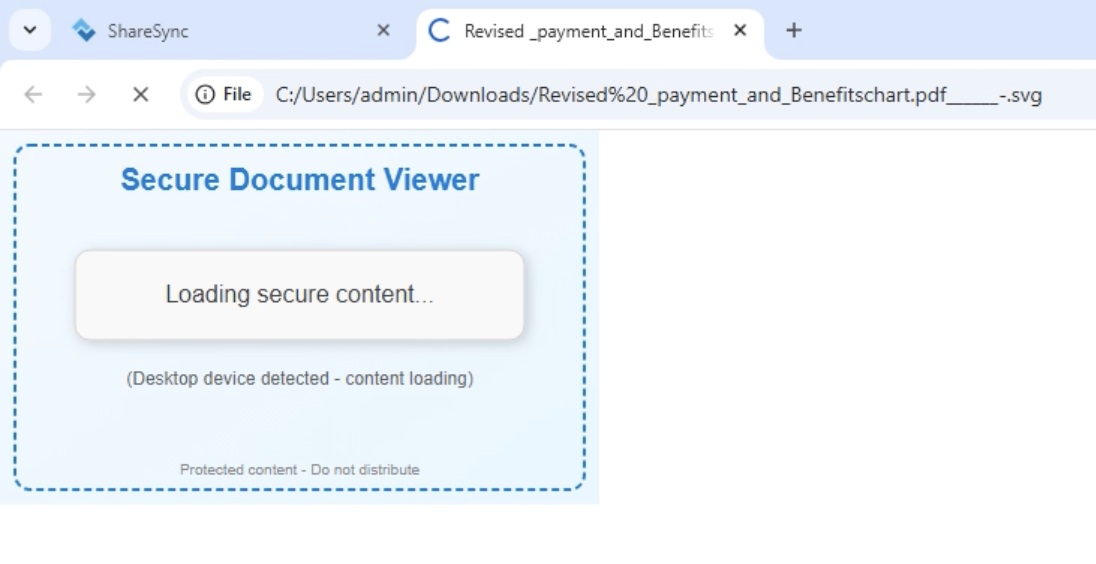The width and height of the screenshot is (1096, 564).
Task: Go back to the previous page
Action: pyautogui.click(x=33, y=94)
